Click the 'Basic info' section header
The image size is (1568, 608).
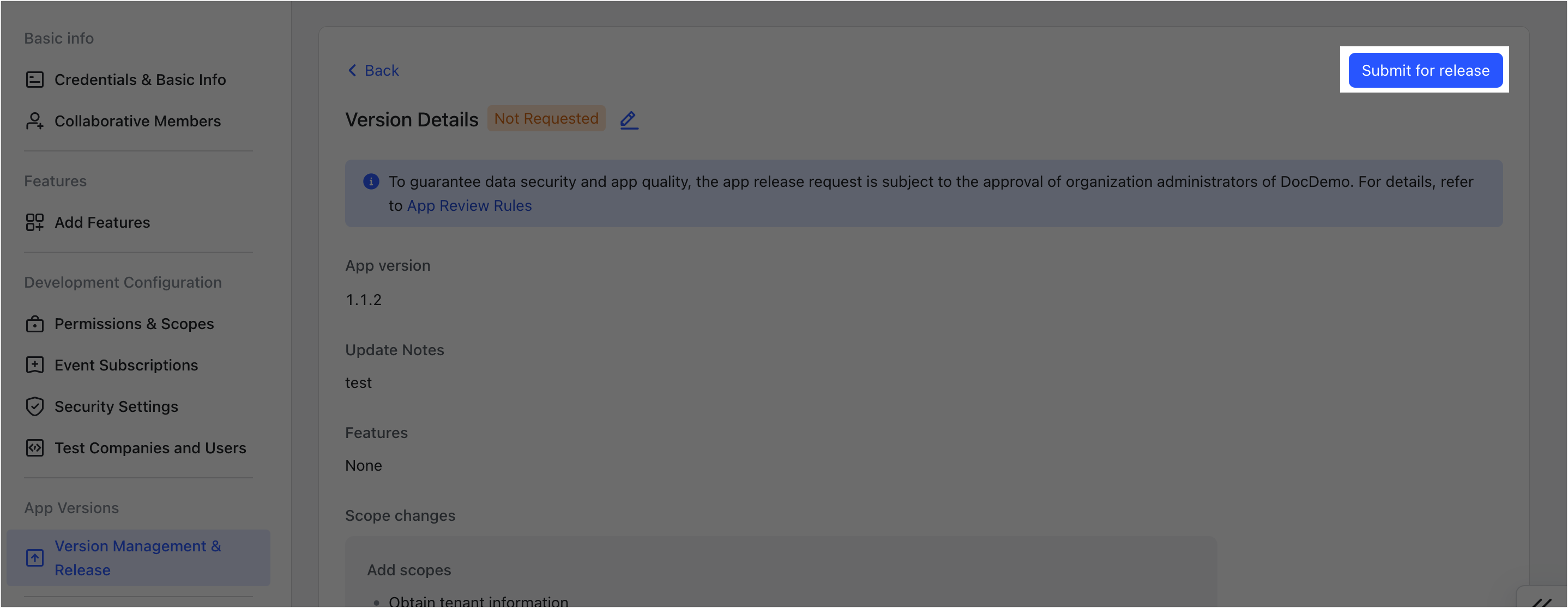pyautogui.click(x=59, y=38)
